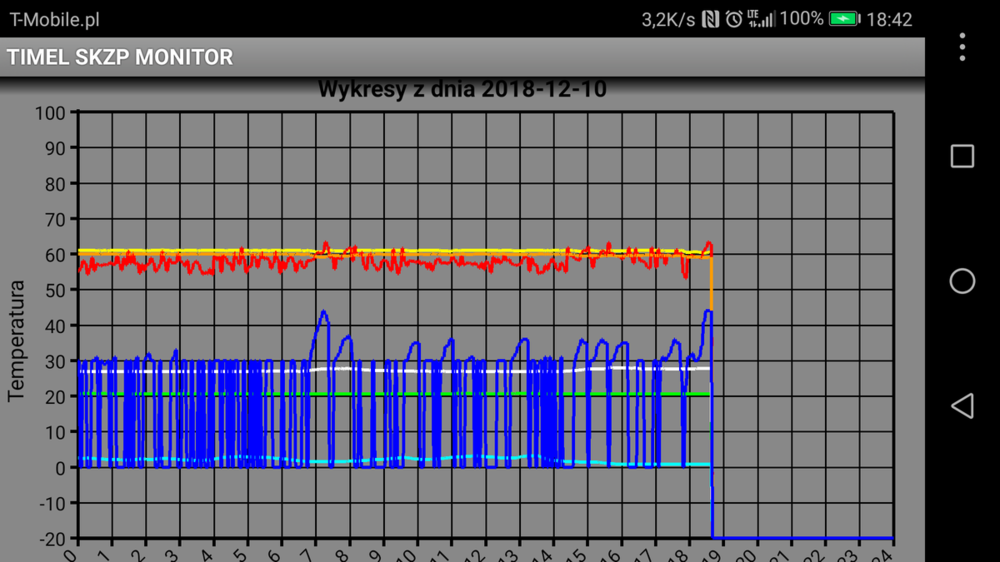This screenshot has width=1000, height=562.
Task: Tap the Android home circle button
Action: (962, 281)
